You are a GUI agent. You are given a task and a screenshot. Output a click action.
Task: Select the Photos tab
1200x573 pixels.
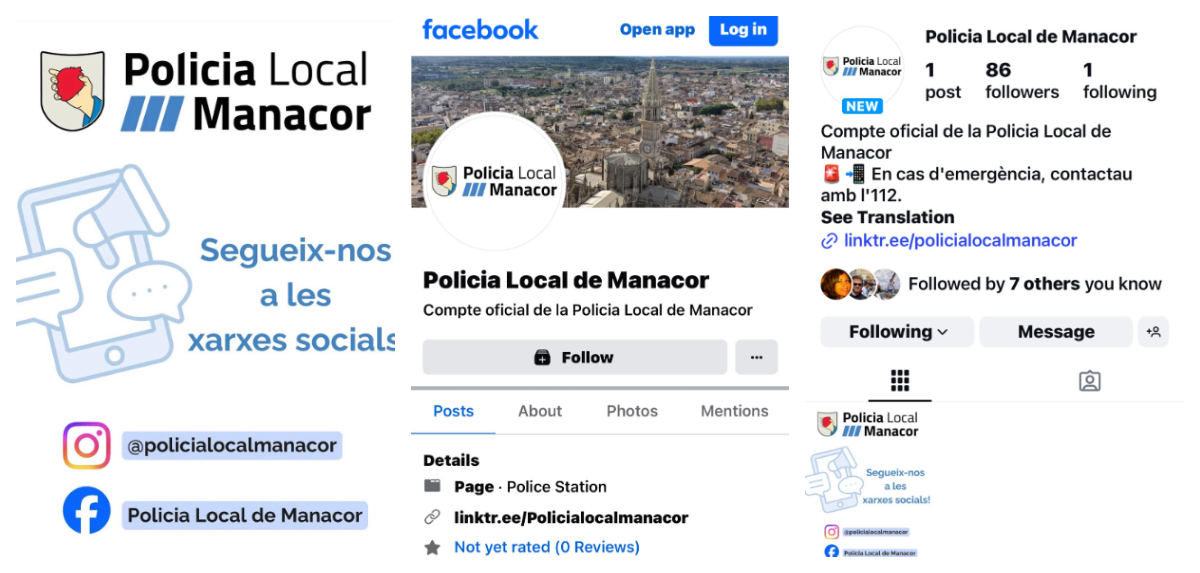tap(632, 411)
